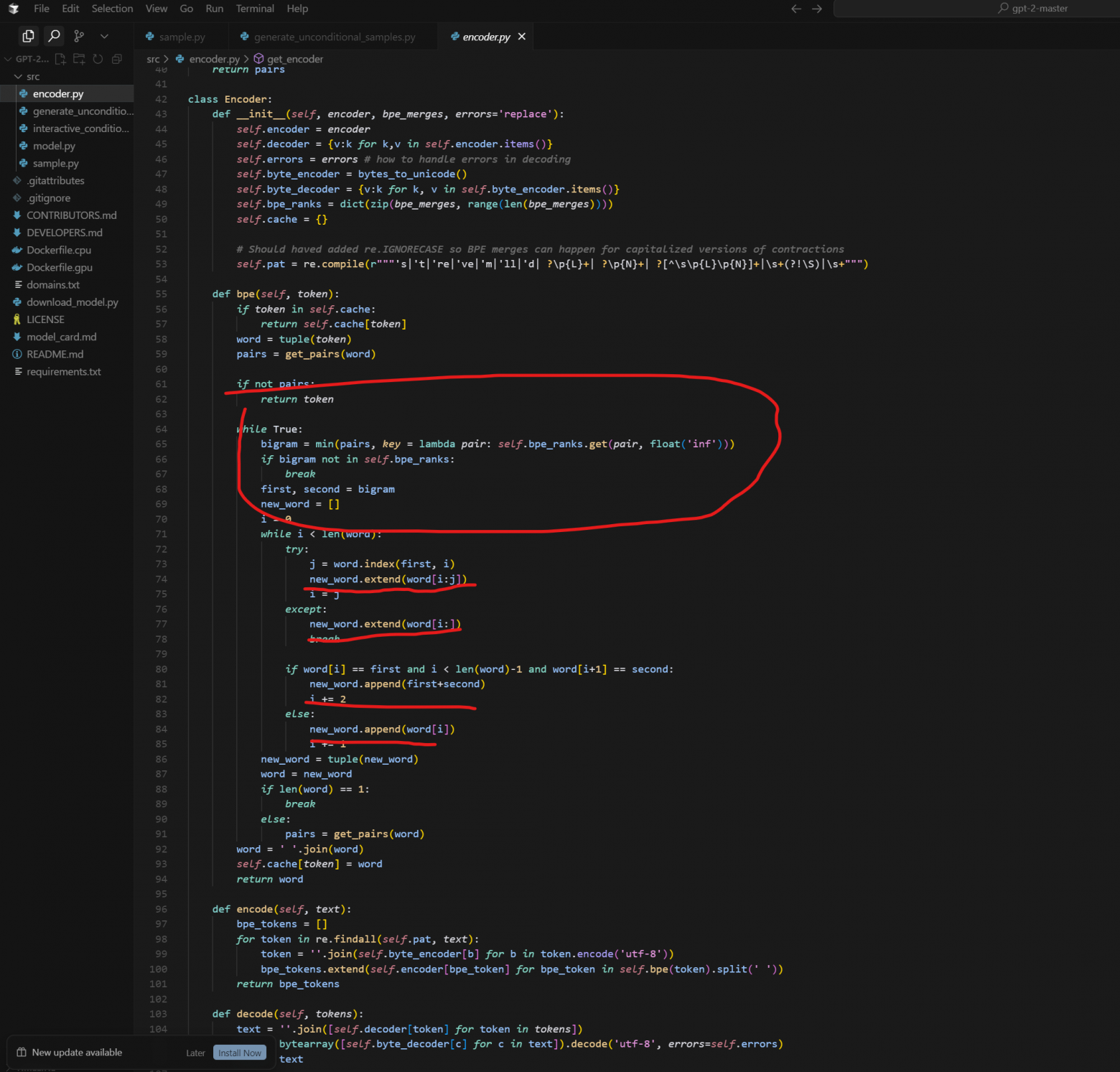Open generate_unconditional file in explorer
This screenshot has width=1120, height=1072.
click(x=67, y=111)
